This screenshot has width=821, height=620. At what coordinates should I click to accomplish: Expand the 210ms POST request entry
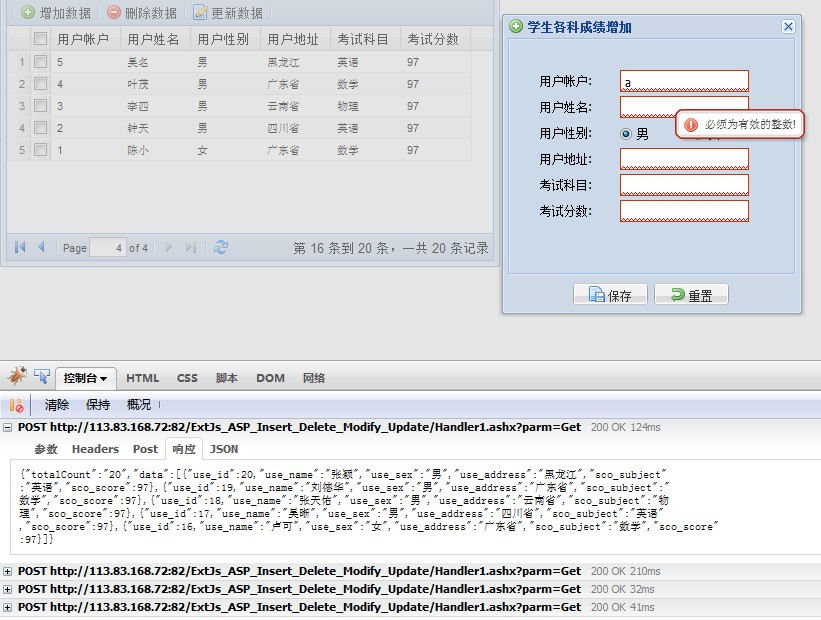(x=7, y=571)
